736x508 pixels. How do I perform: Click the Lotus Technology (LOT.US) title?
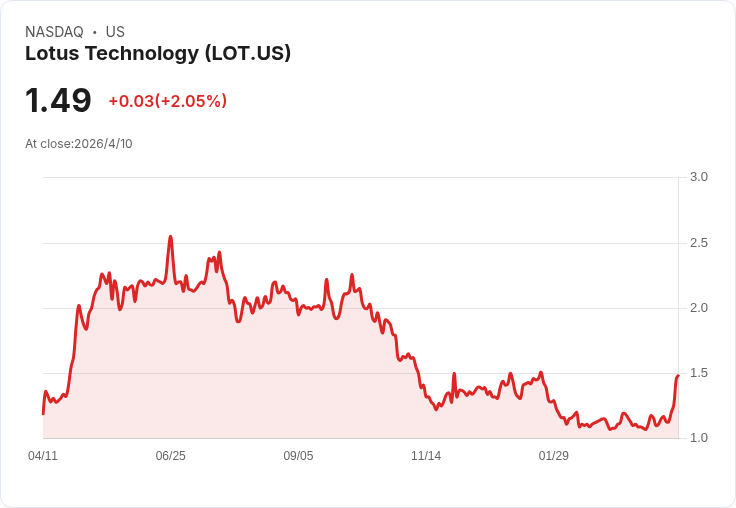(x=158, y=54)
